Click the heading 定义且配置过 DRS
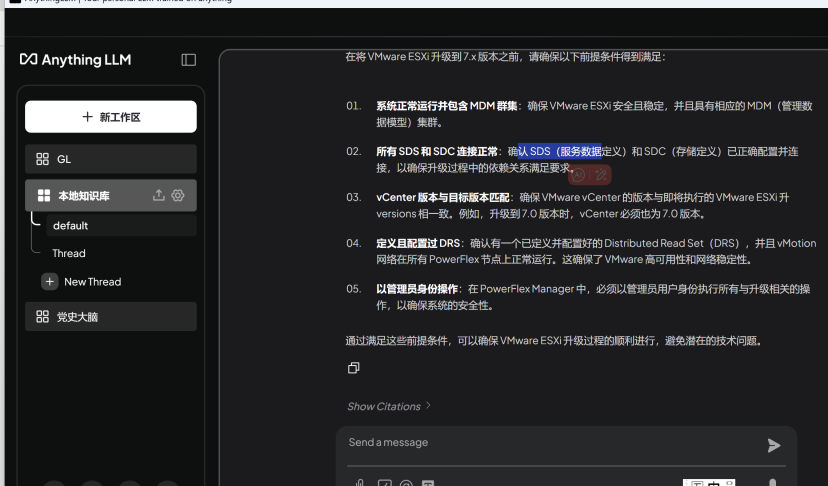 pyautogui.click(x=418, y=244)
